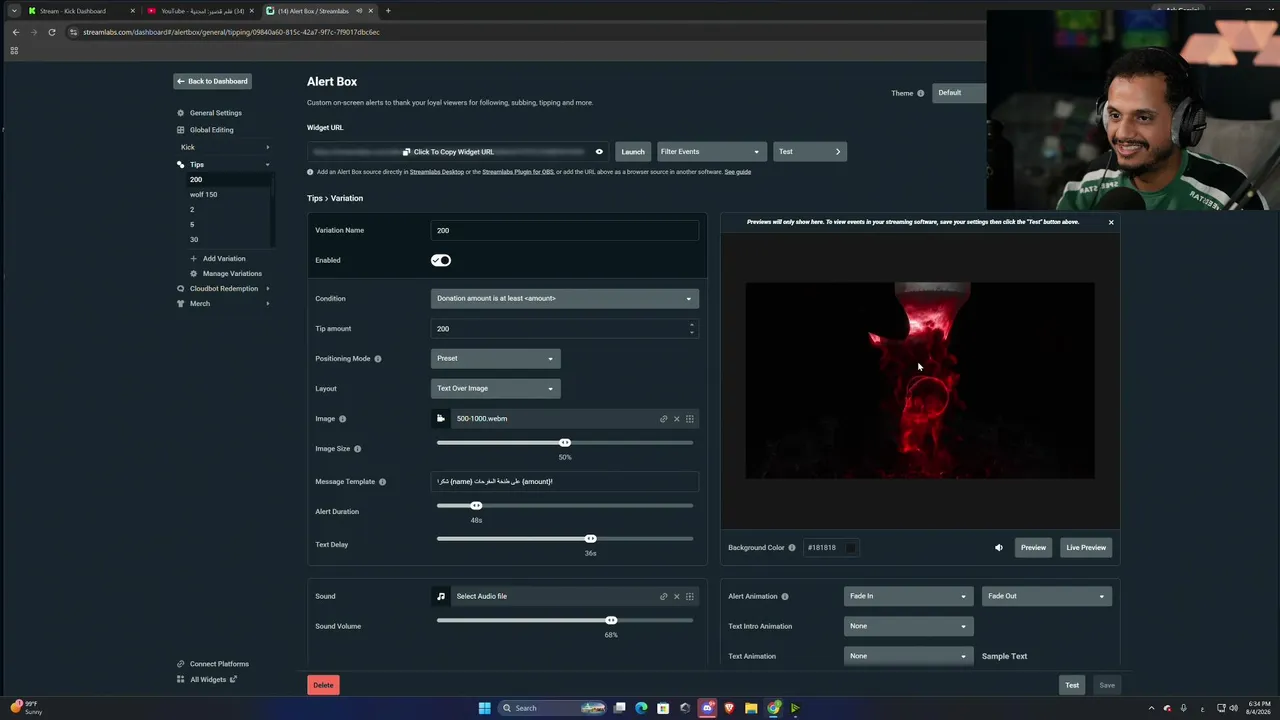
Task: Show info tooltip next to Image label
Action: [343, 419]
